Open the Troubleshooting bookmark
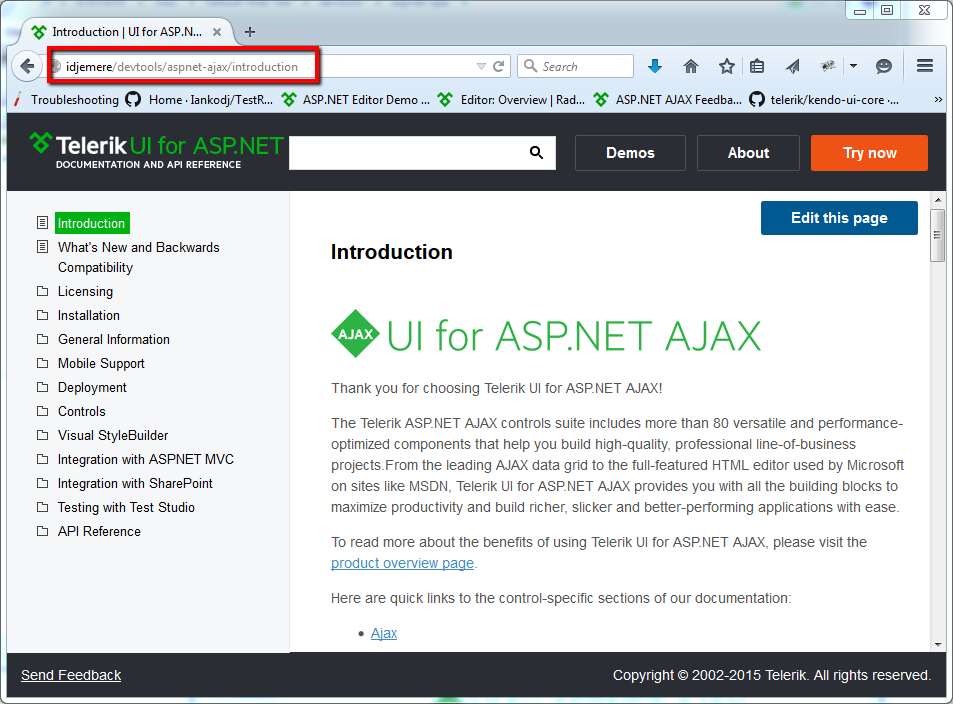 click(67, 100)
